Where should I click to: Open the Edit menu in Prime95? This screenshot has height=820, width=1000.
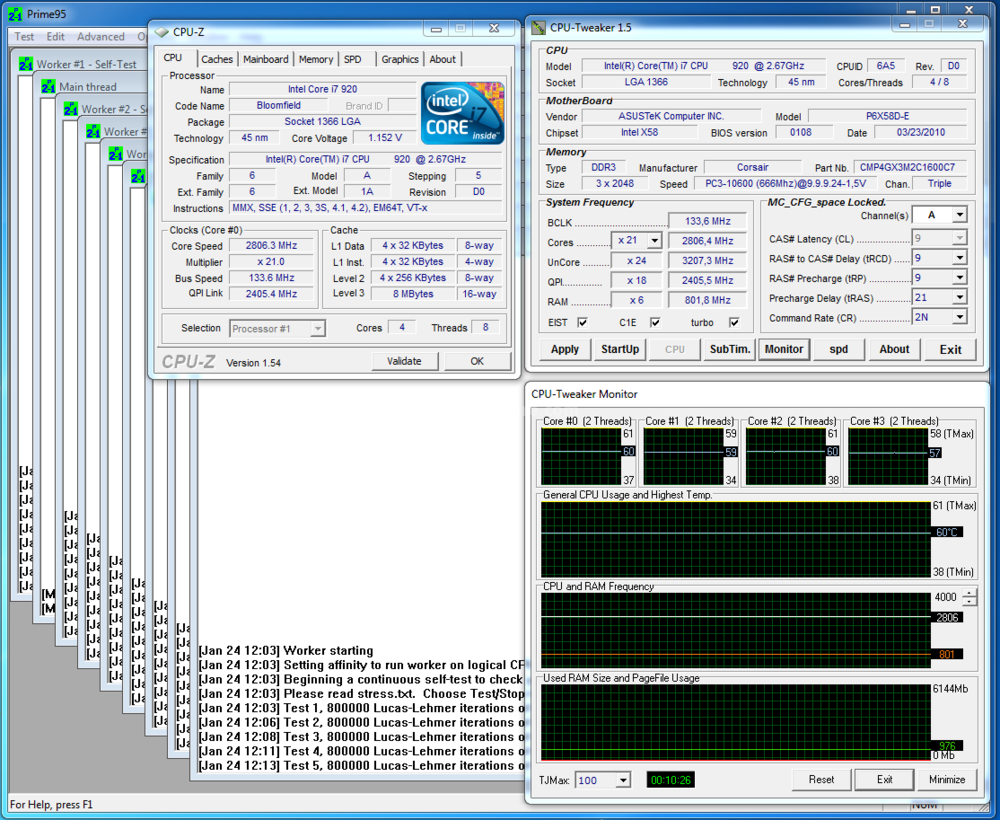55,36
